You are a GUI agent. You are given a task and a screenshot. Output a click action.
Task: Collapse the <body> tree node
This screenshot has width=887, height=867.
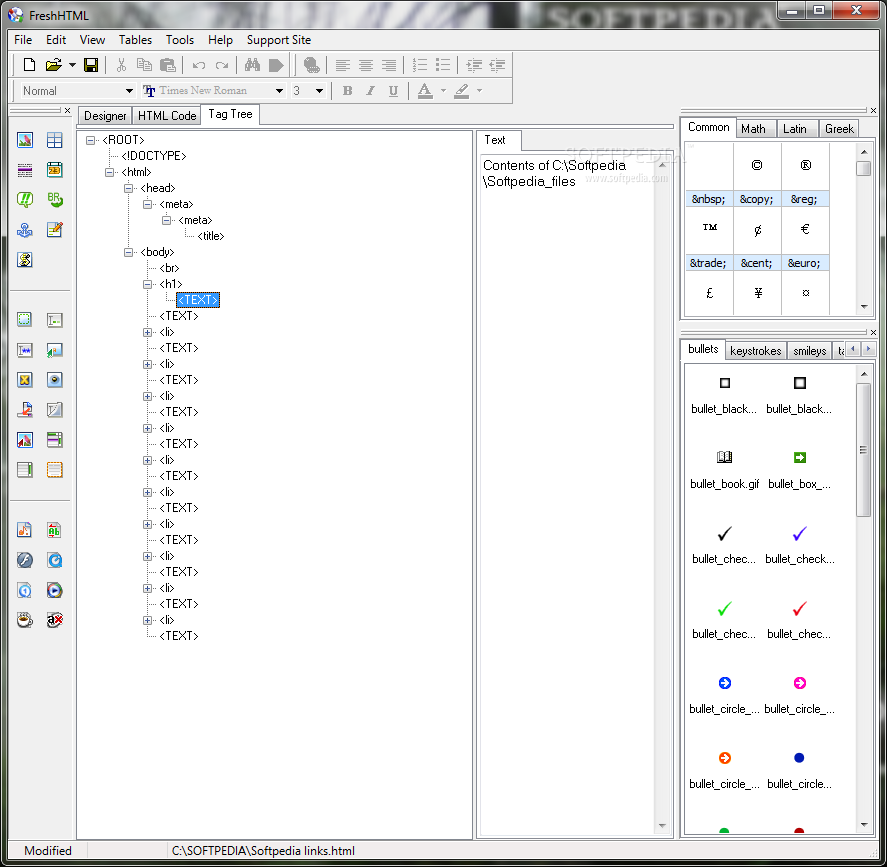[x=128, y=252]
